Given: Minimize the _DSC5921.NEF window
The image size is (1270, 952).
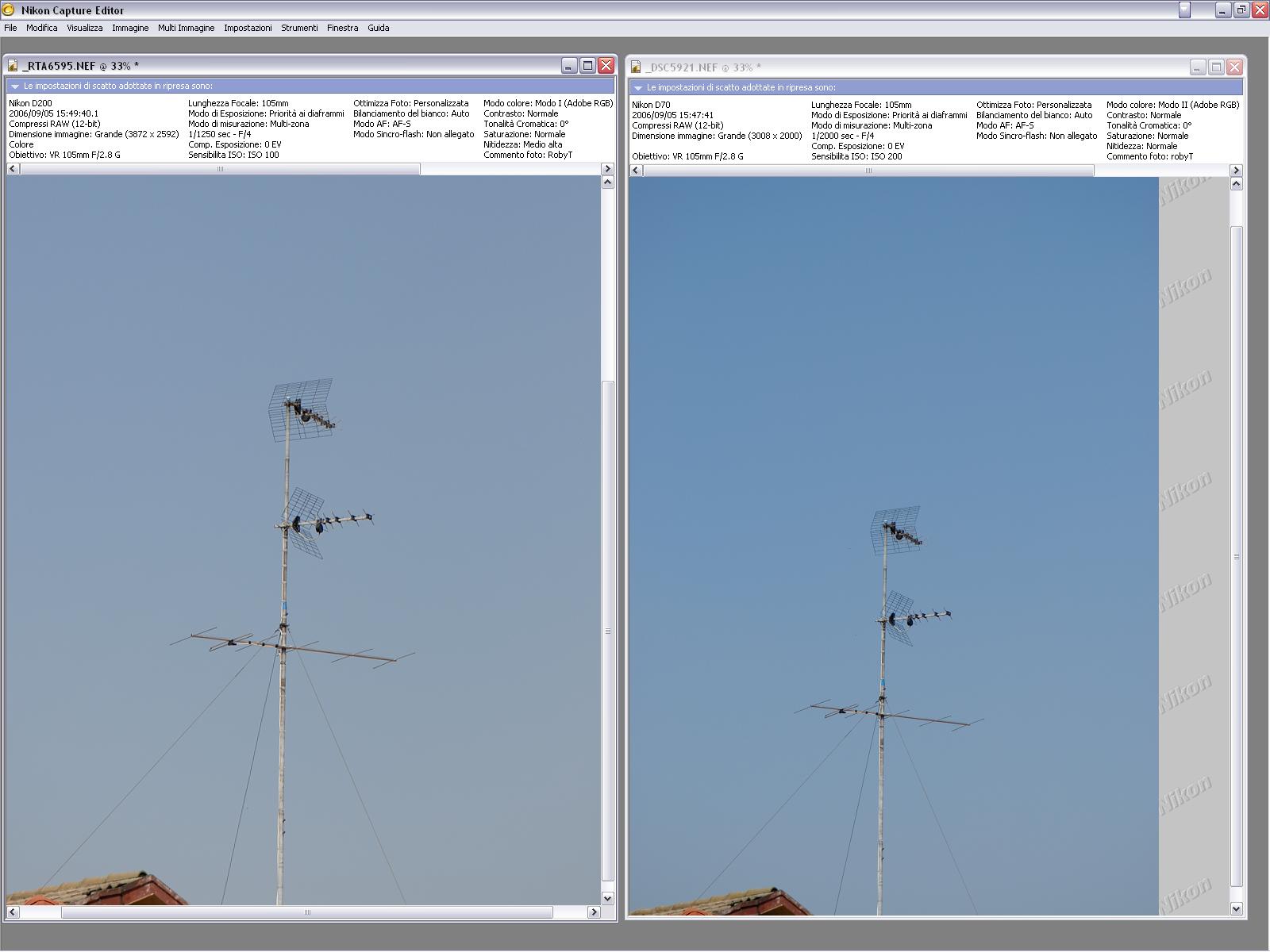Looking at the screenshot, I should click(1198, 67).
